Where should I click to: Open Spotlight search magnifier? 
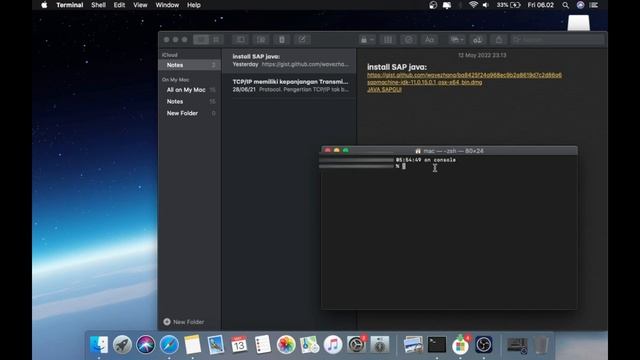[565, 5]
